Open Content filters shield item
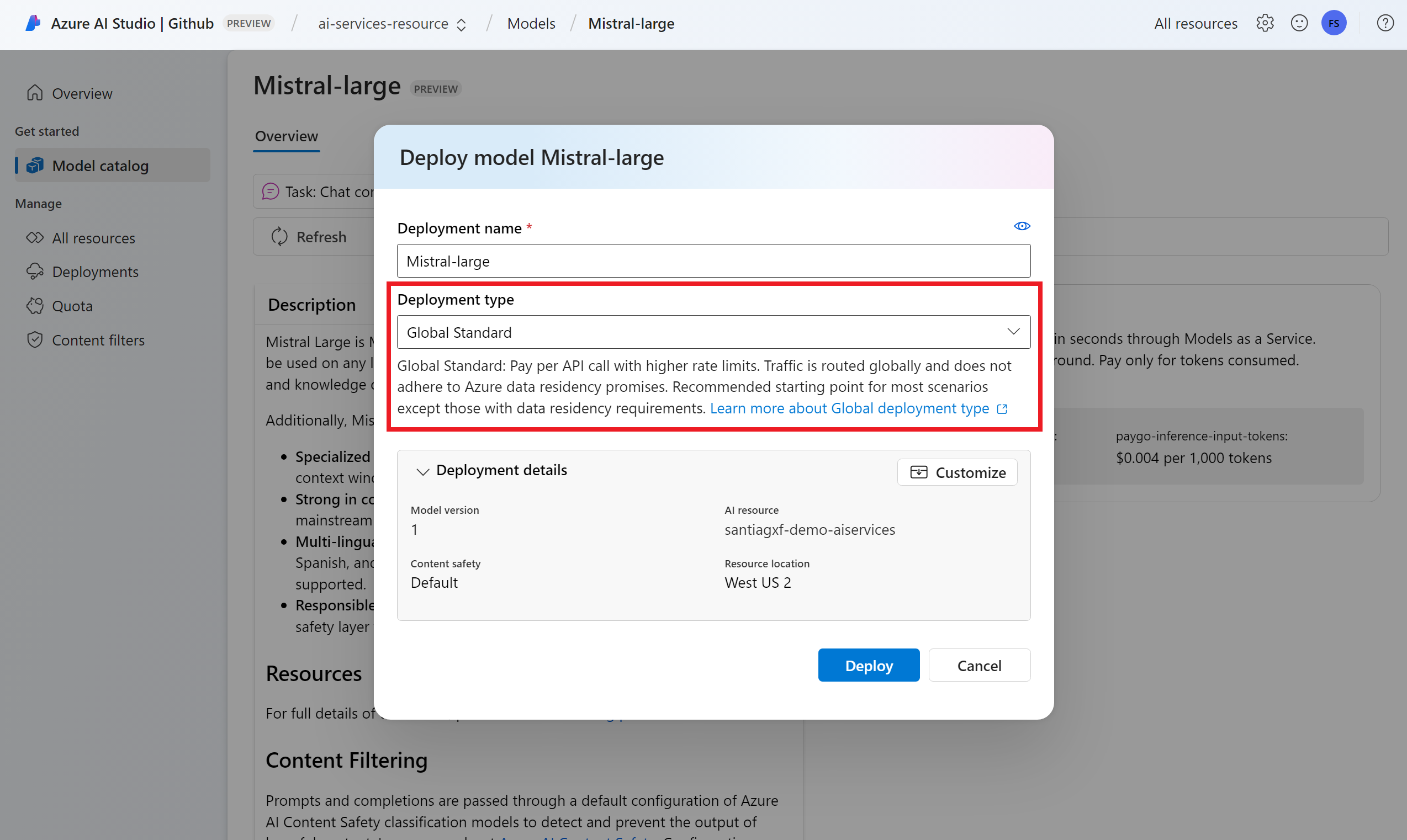The height and width of the screenshot is (840, 1407). coord(98,340)
